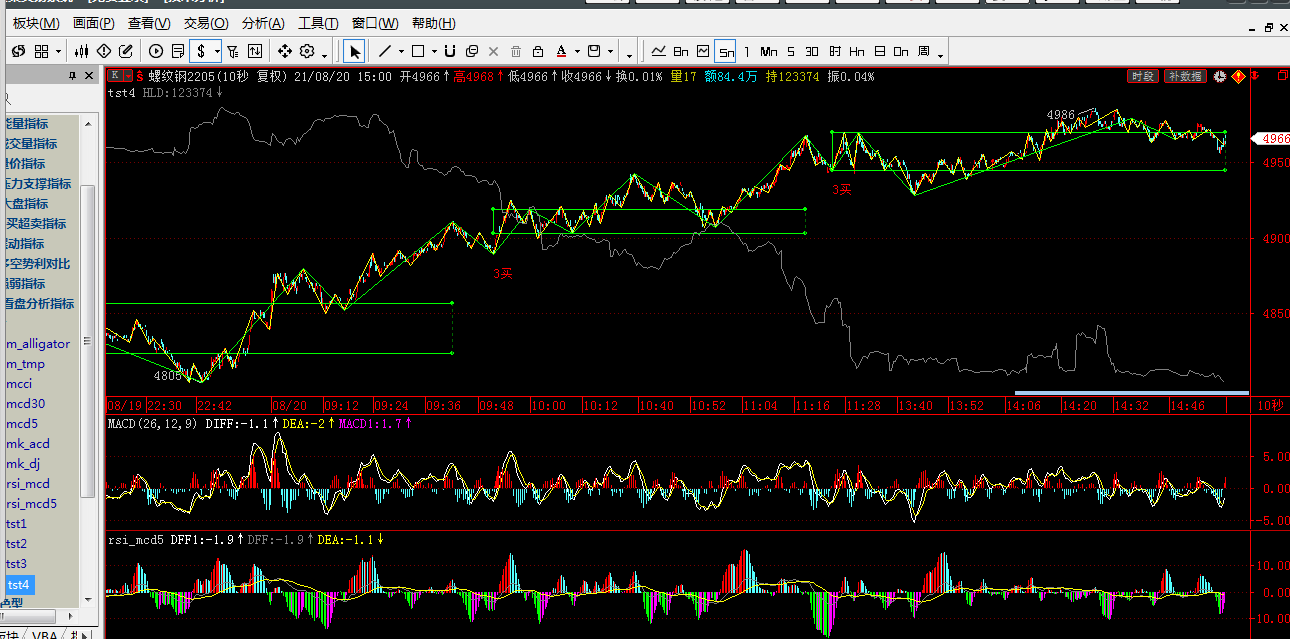The height and width of the screenshot is (639, 1290).
Task: Click the document list icon in the toolbar
Action: [x=177, y=51]
